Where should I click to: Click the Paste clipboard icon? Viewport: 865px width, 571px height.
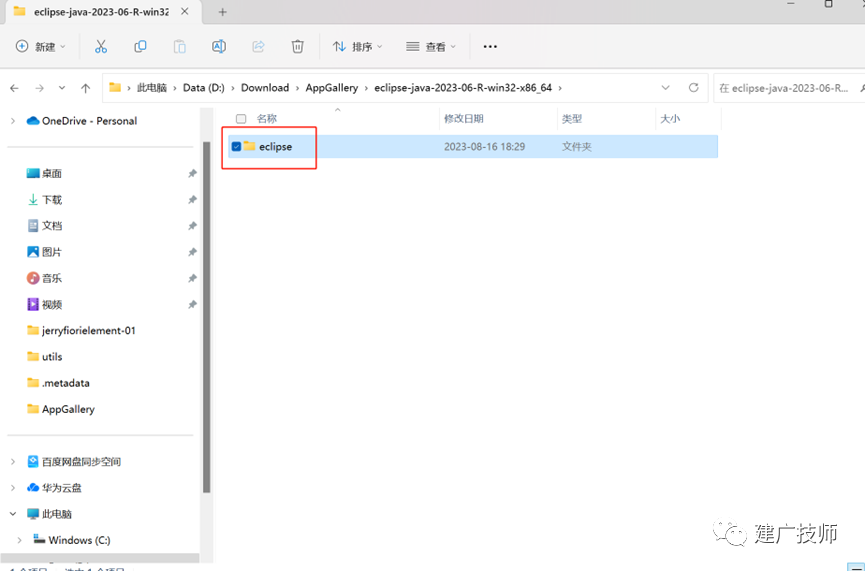179,47
